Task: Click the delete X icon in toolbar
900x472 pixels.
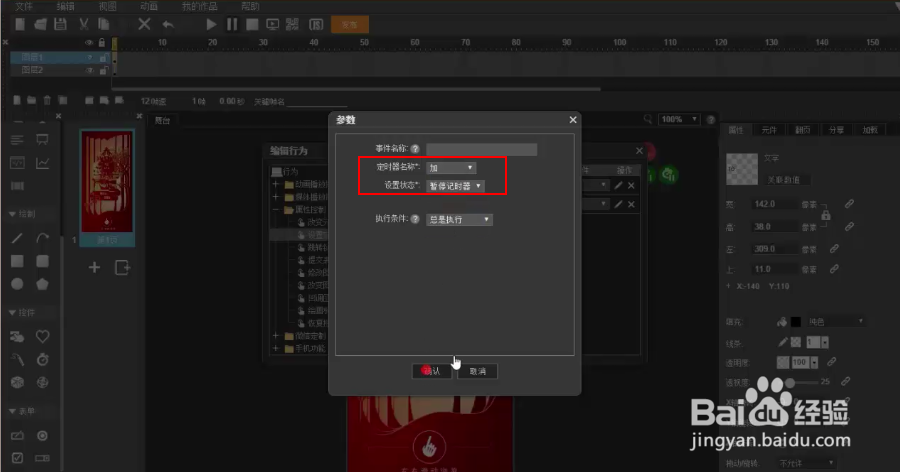Action: (x=144, y=24)
